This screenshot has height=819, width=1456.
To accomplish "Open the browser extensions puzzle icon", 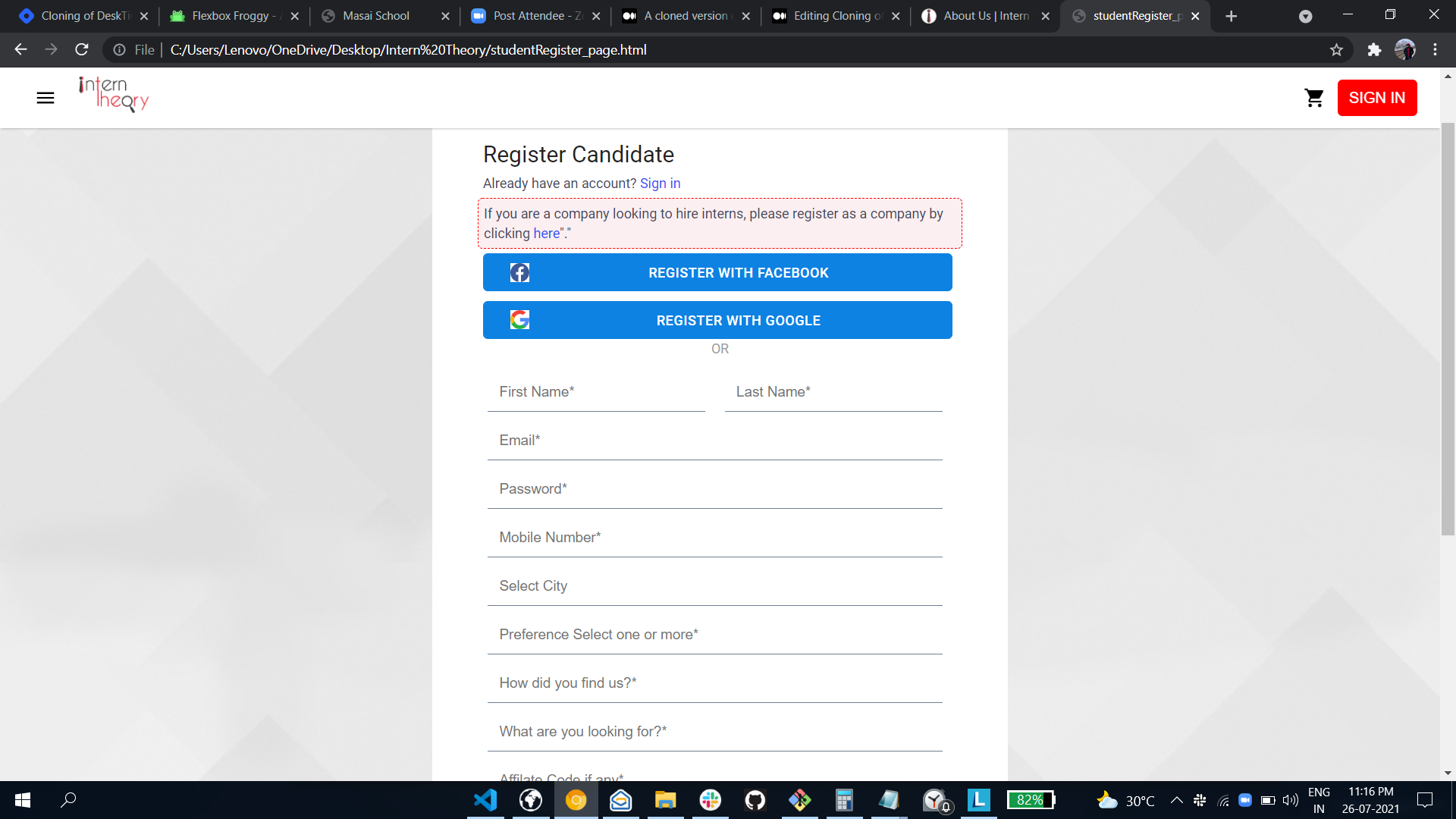I will 1374,50.
